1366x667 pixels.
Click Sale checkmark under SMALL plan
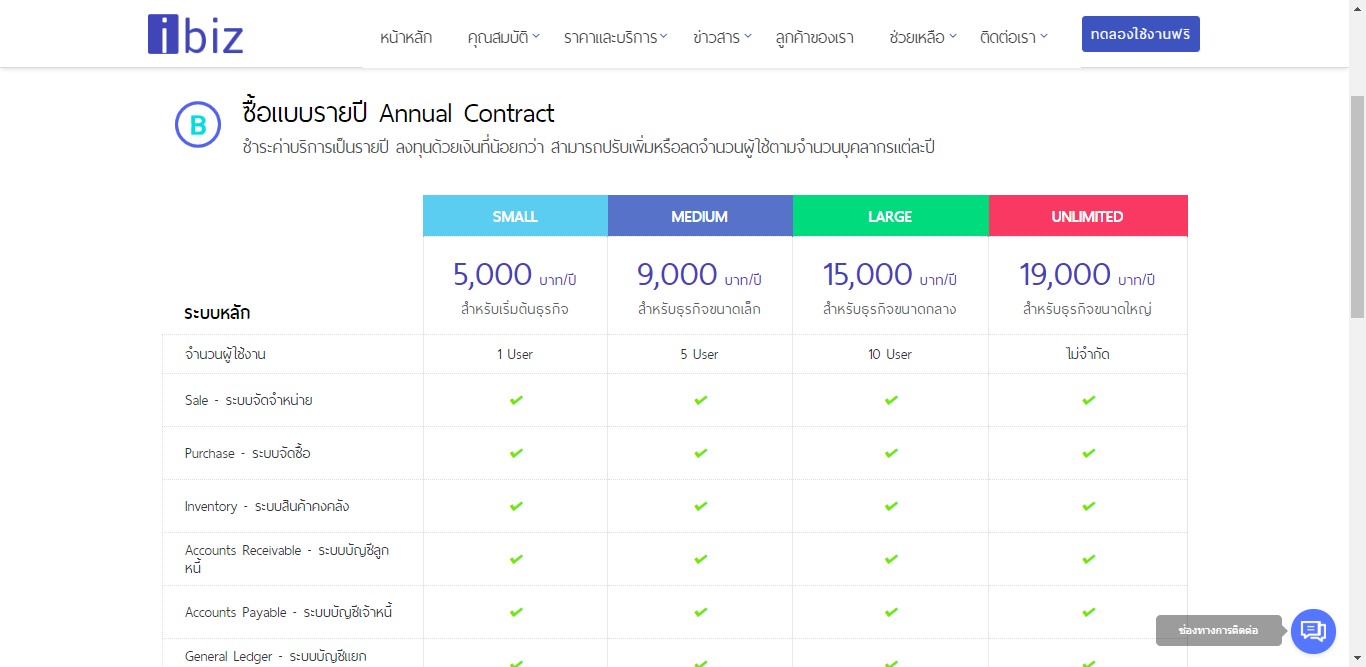click(x=516, y=400)
